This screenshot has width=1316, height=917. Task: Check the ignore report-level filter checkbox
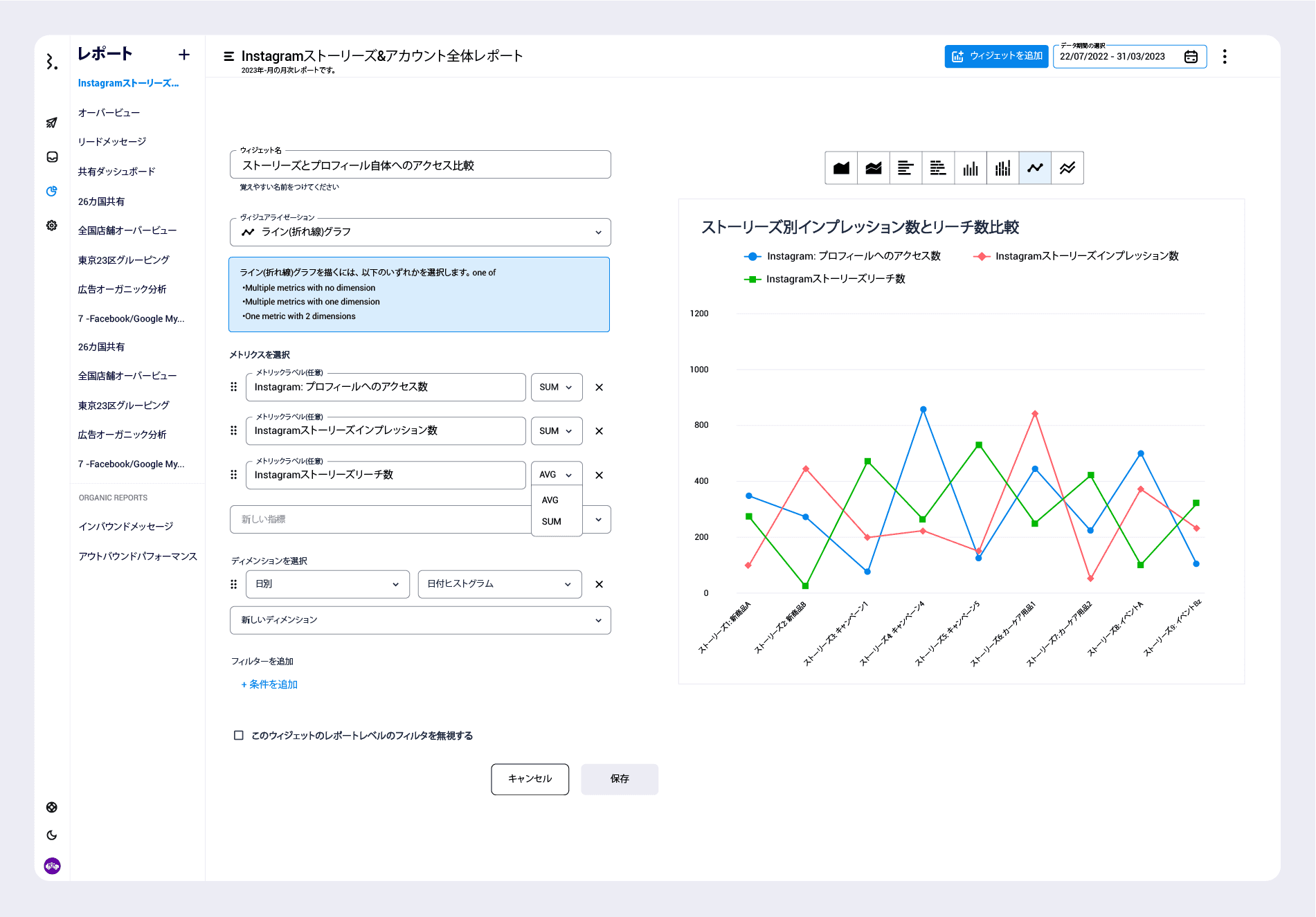239,735
